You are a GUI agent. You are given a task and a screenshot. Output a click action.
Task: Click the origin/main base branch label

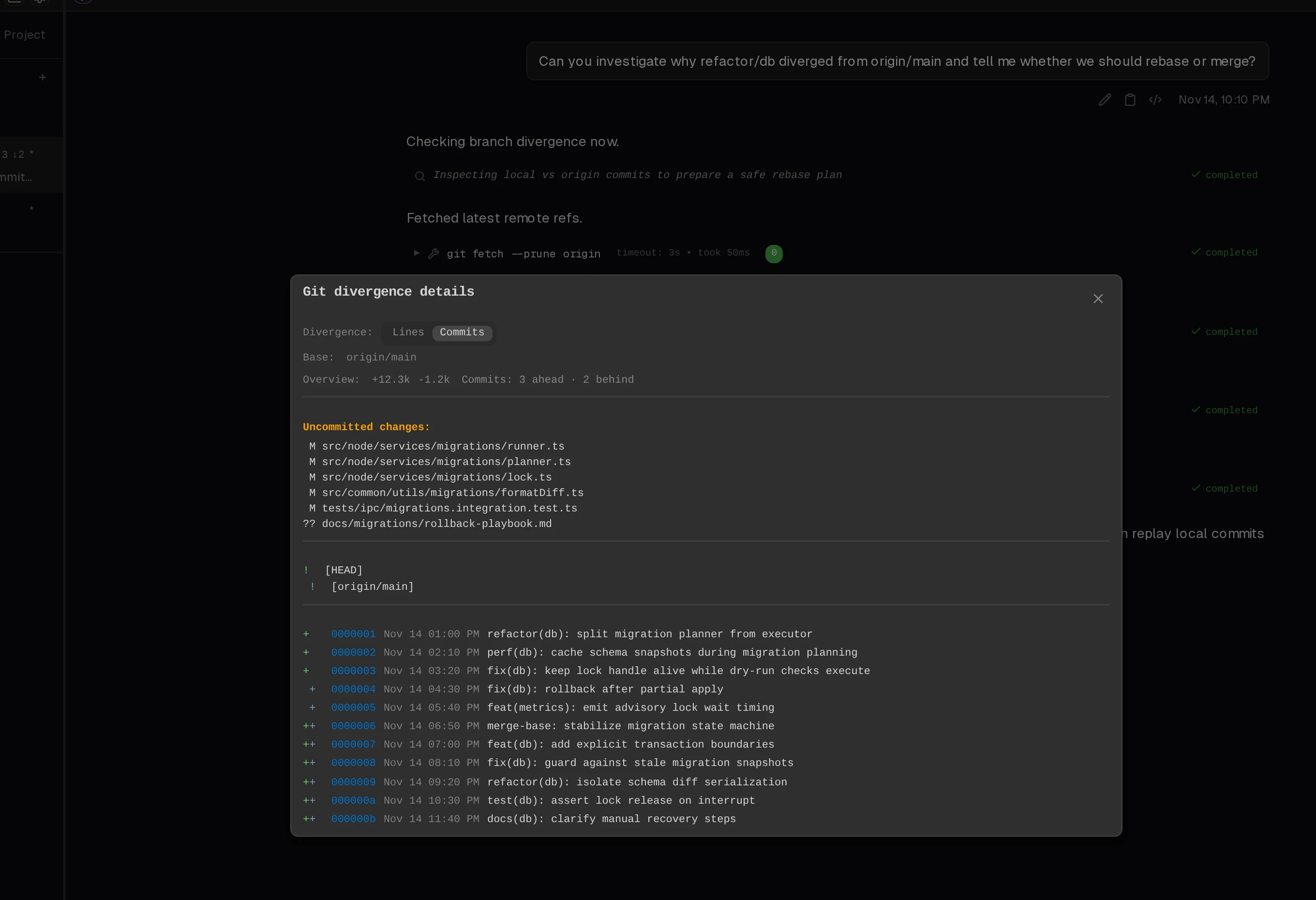(381, 357)
